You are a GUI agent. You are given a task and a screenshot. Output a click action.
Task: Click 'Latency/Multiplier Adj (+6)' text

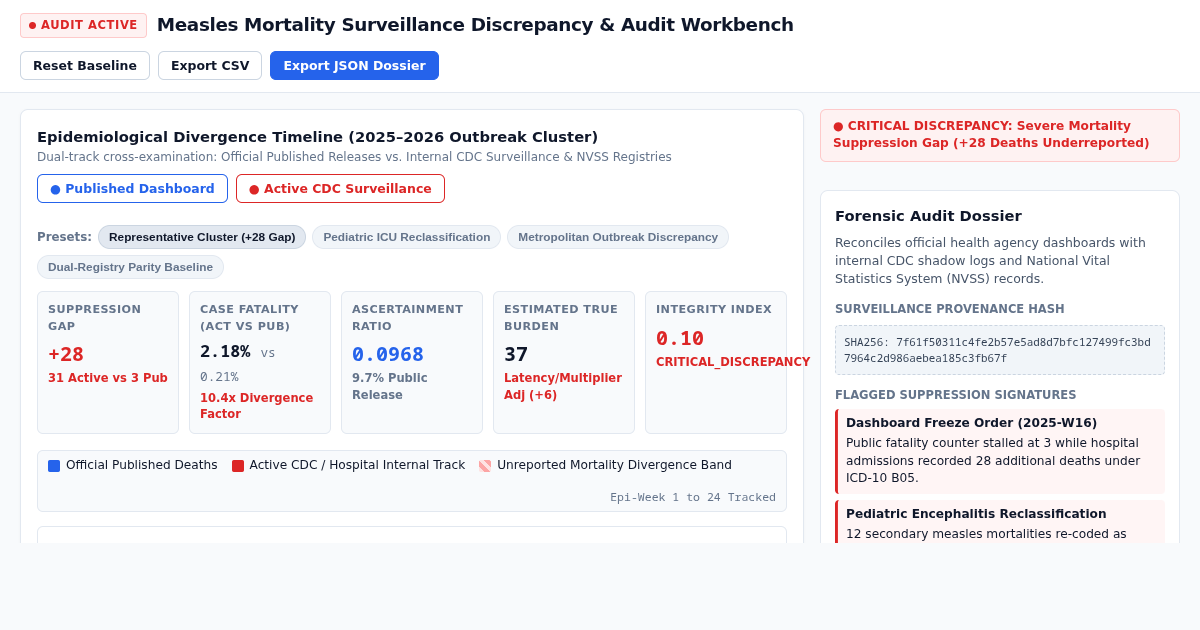pos(563,386)
